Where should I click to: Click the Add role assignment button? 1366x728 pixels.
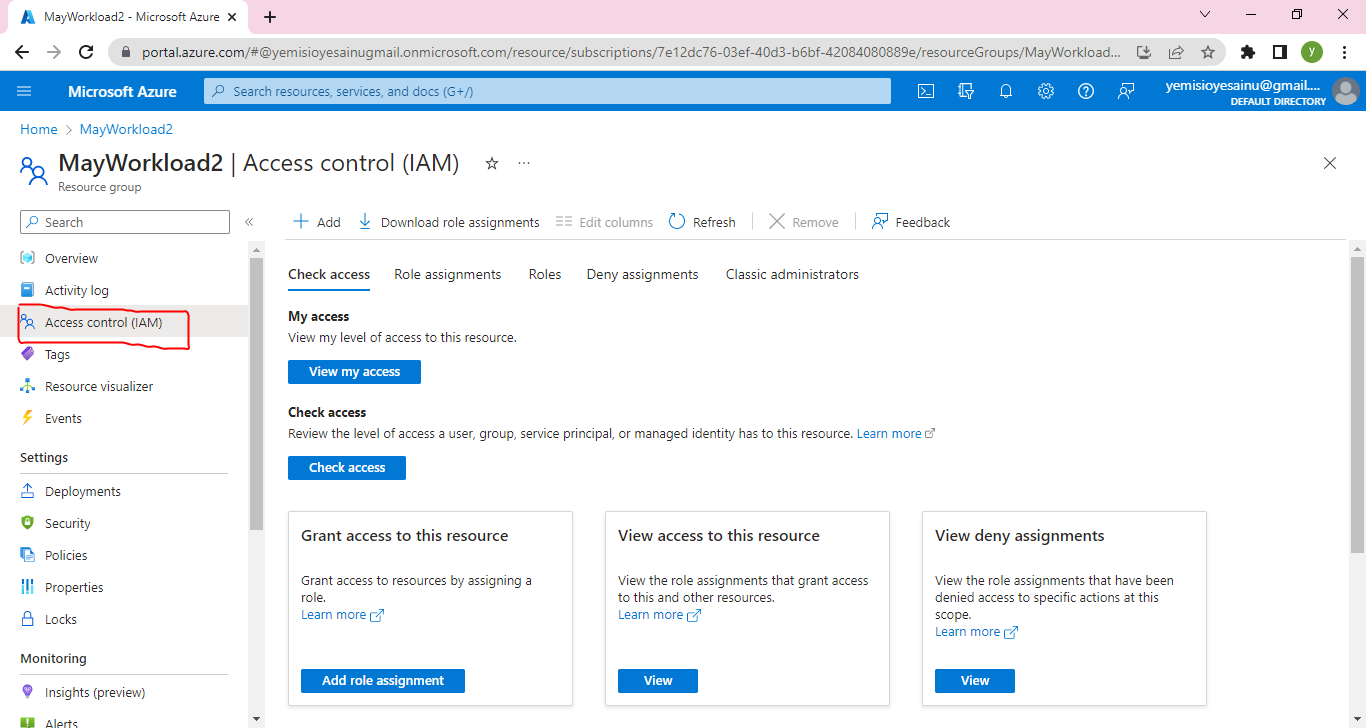pyautogui.click(x=382, y=680)
